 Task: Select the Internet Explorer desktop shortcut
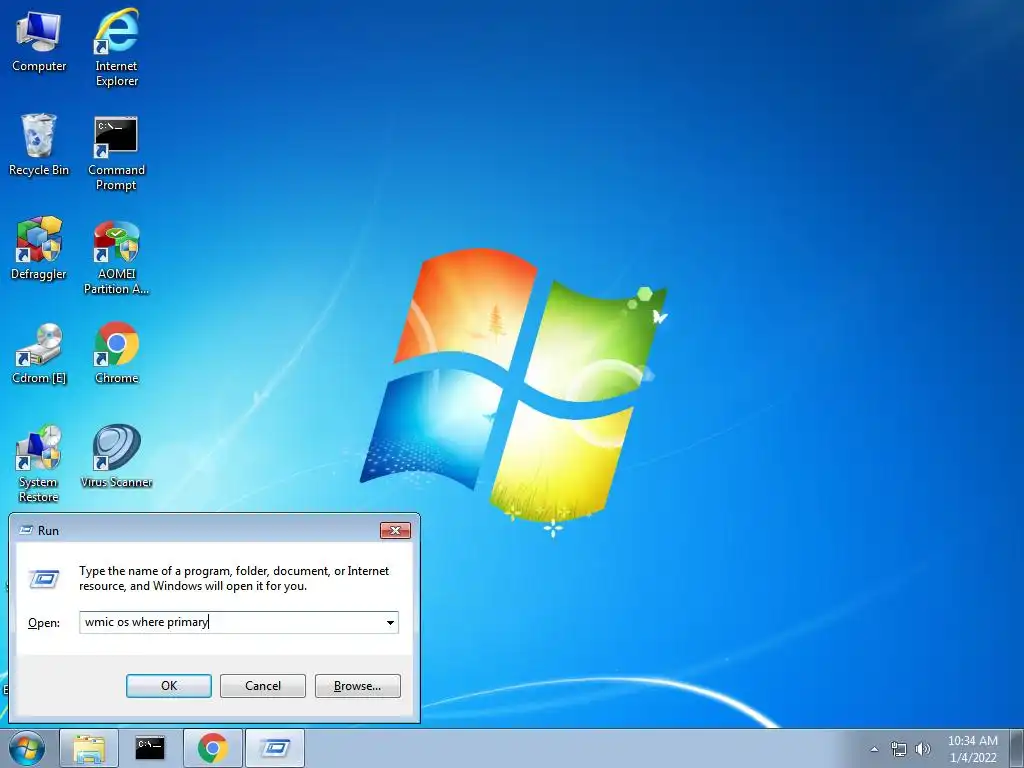116,47
